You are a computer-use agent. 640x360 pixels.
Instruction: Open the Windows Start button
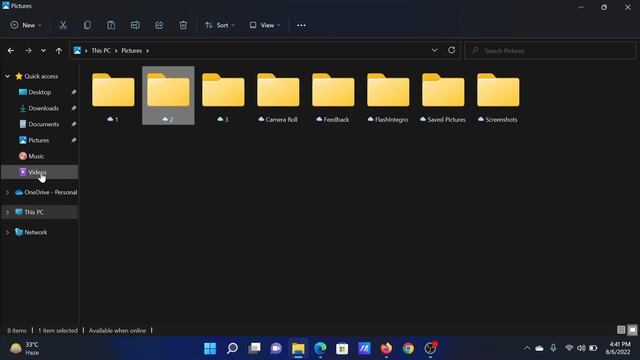pyautogui.click(x=210, y=348)
